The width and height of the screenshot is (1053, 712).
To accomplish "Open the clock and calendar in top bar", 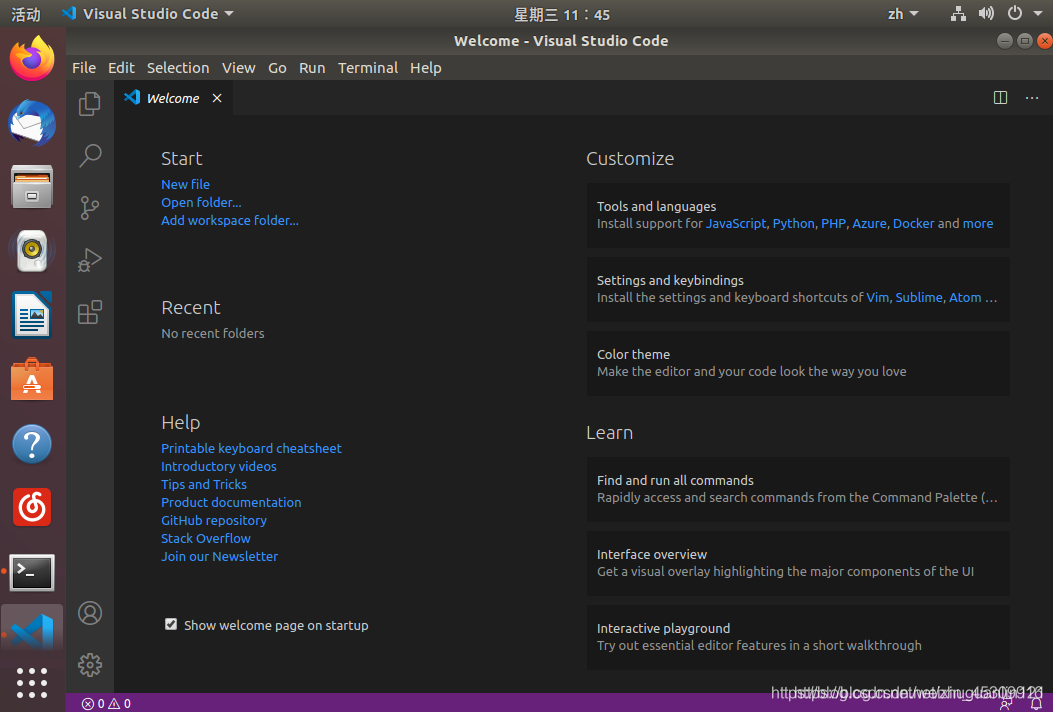I will pyautogui.click(x=562, y=14).
